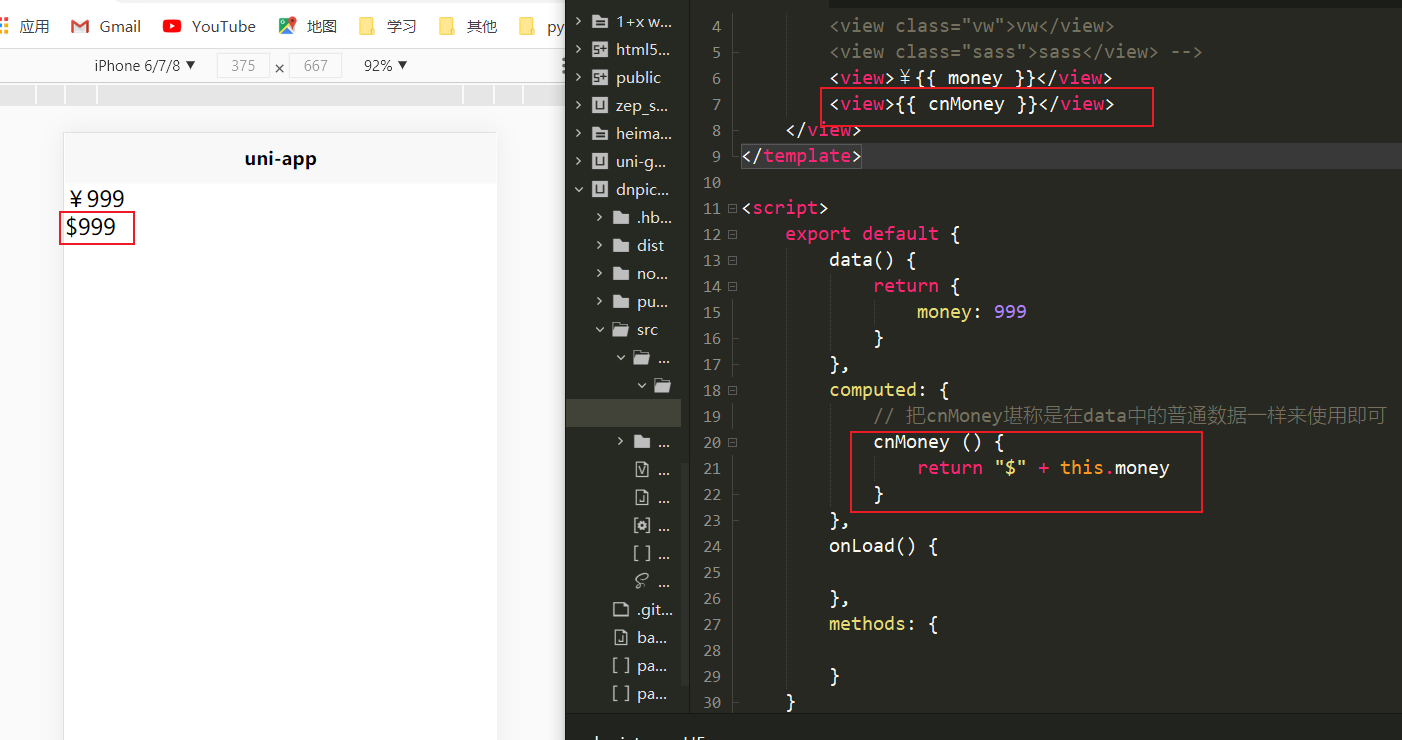Click the dnpic... project icon

coord(600,189)
